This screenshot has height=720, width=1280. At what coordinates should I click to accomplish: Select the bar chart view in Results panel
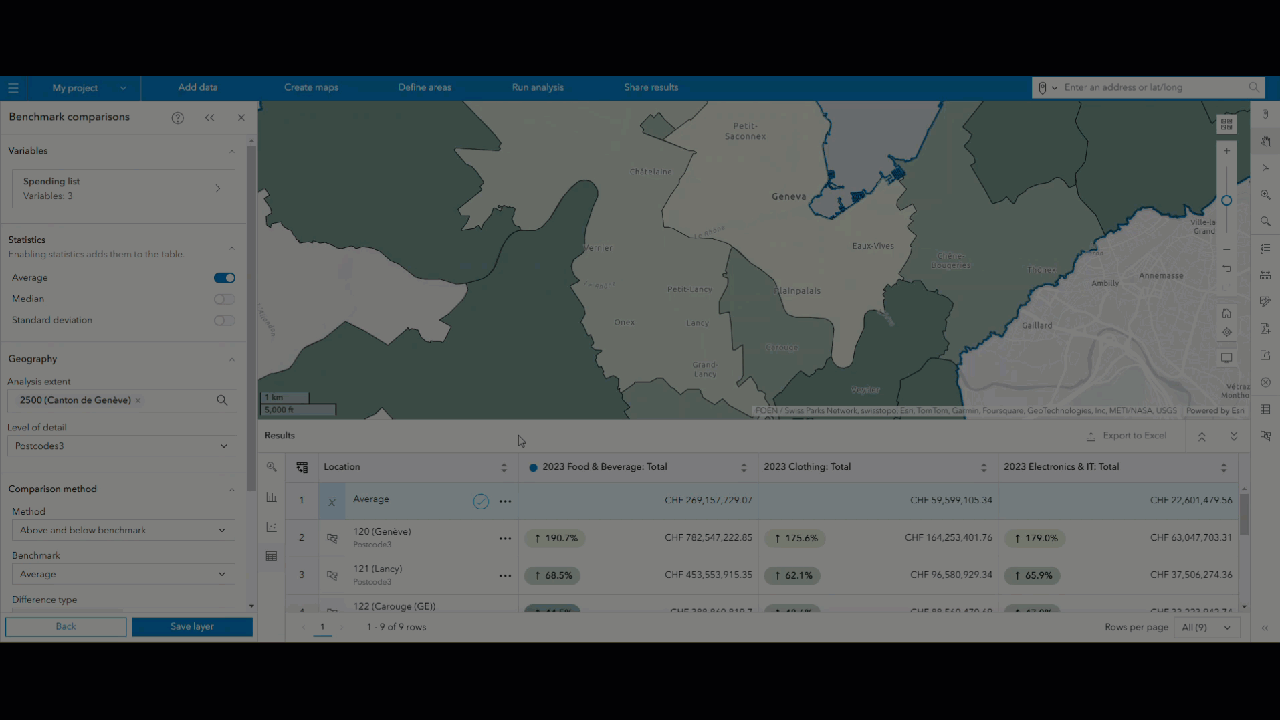[271, 497]
